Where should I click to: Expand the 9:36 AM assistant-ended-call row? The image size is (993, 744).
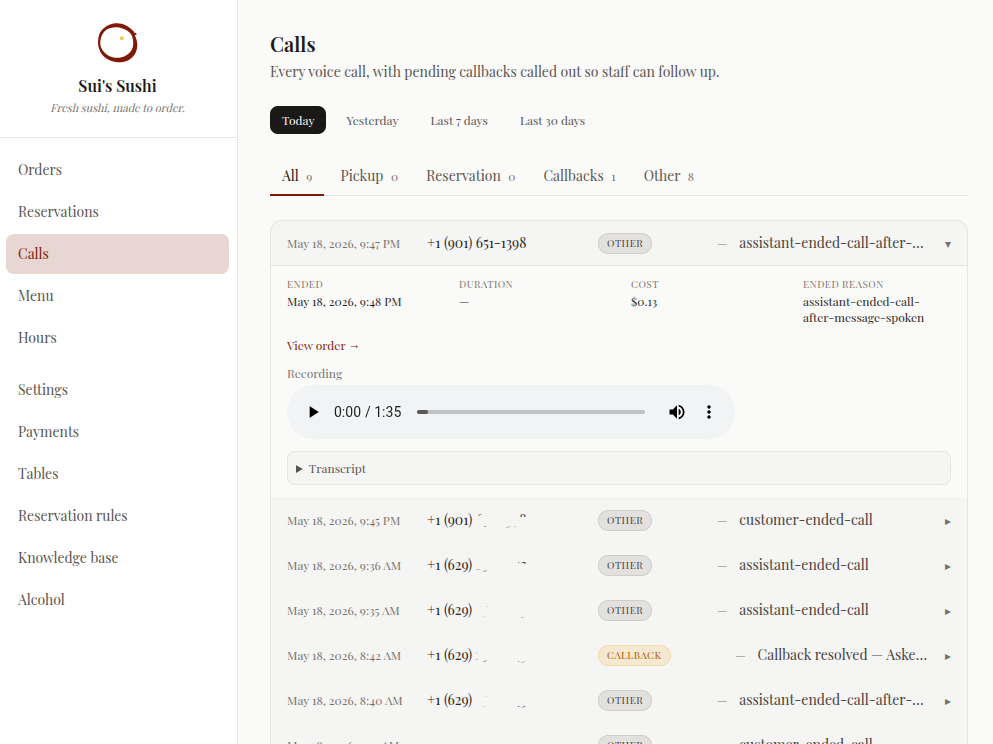coord(618,565)
